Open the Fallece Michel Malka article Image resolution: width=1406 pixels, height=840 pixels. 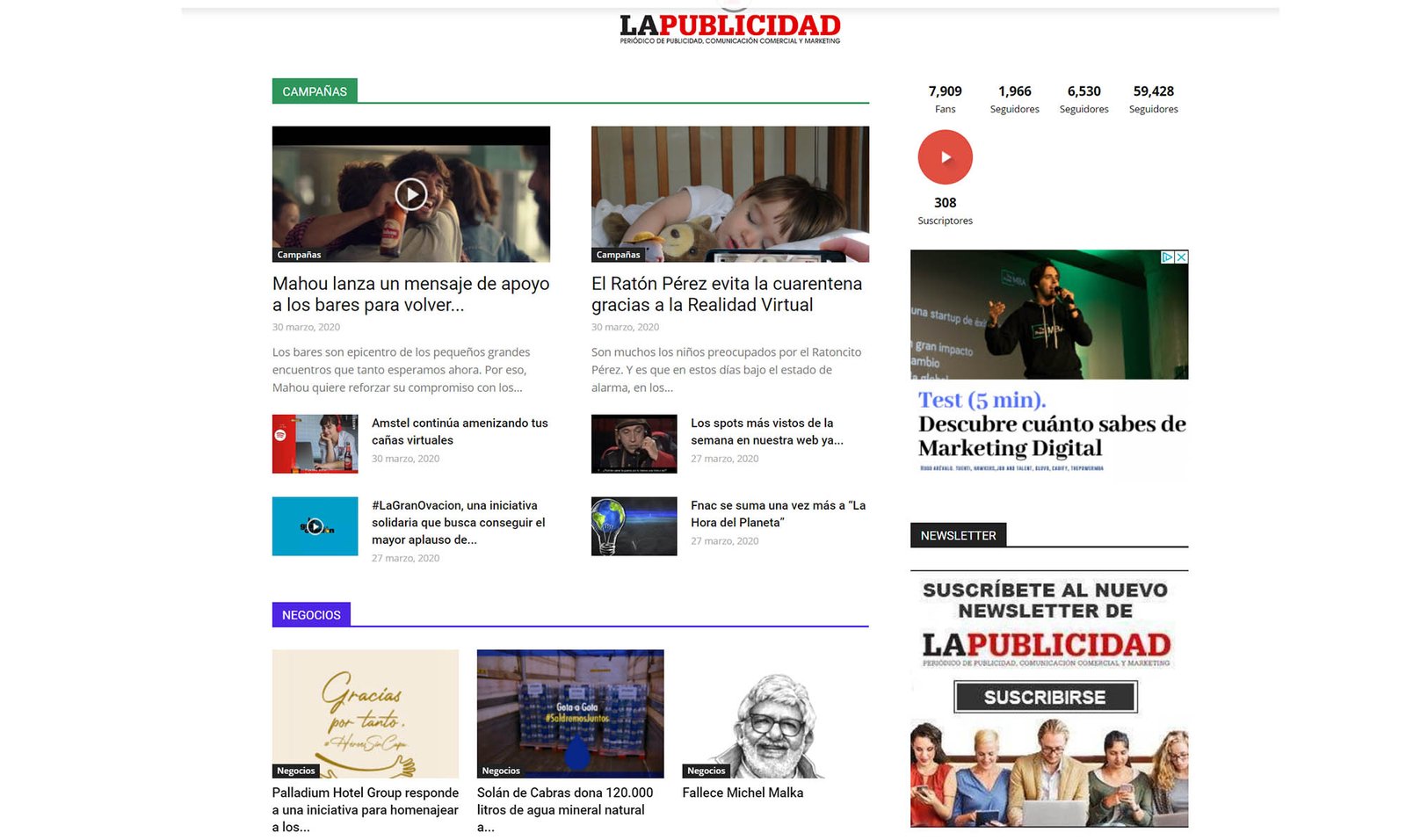coord(743,793)
